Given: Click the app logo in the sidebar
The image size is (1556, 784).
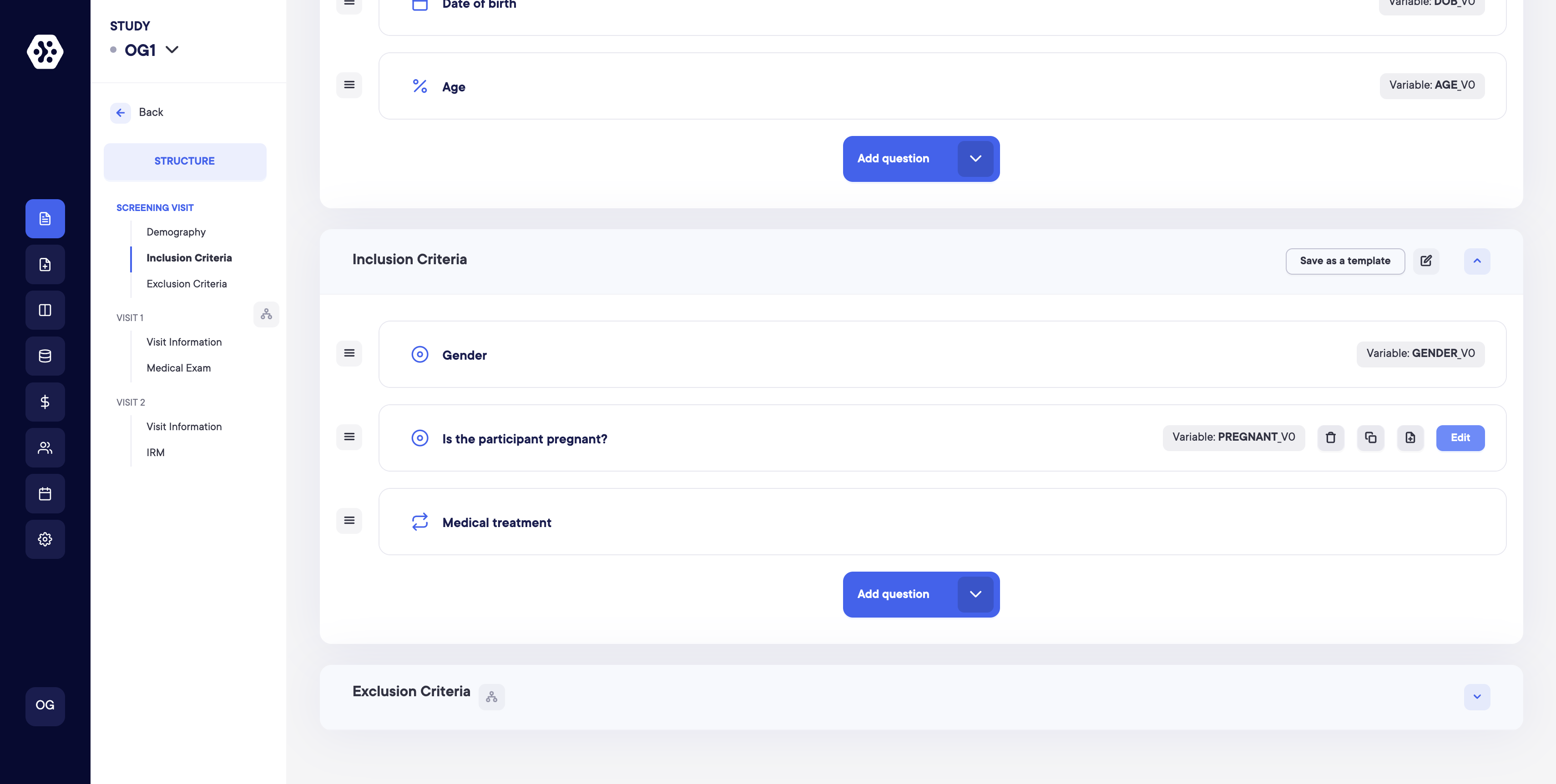Looking at the screenshot, I should click(45, 52).
